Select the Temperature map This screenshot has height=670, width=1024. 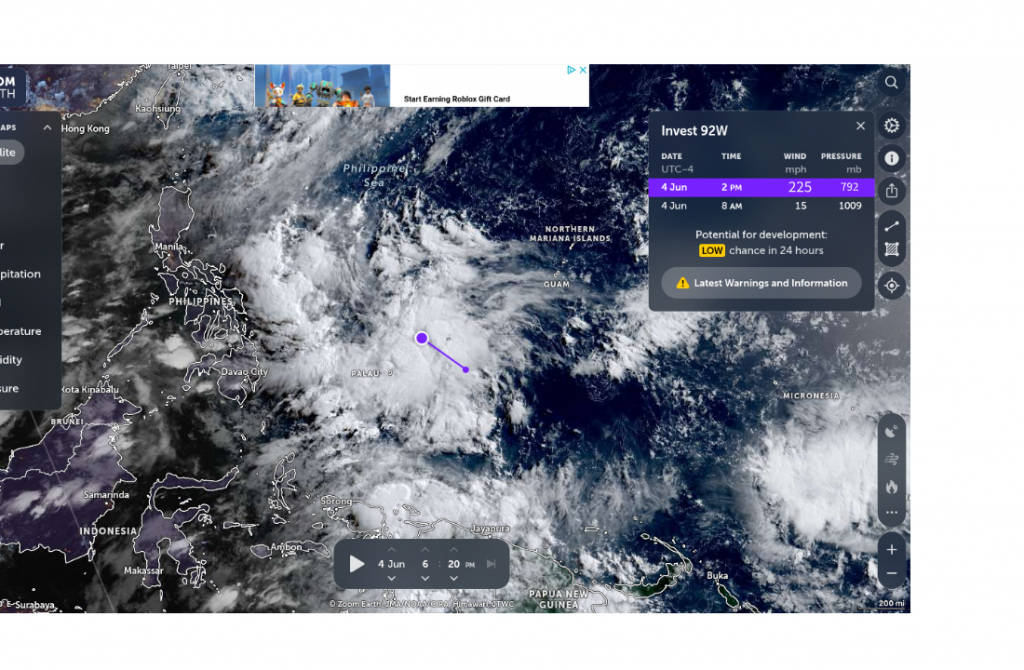[20, 331]
